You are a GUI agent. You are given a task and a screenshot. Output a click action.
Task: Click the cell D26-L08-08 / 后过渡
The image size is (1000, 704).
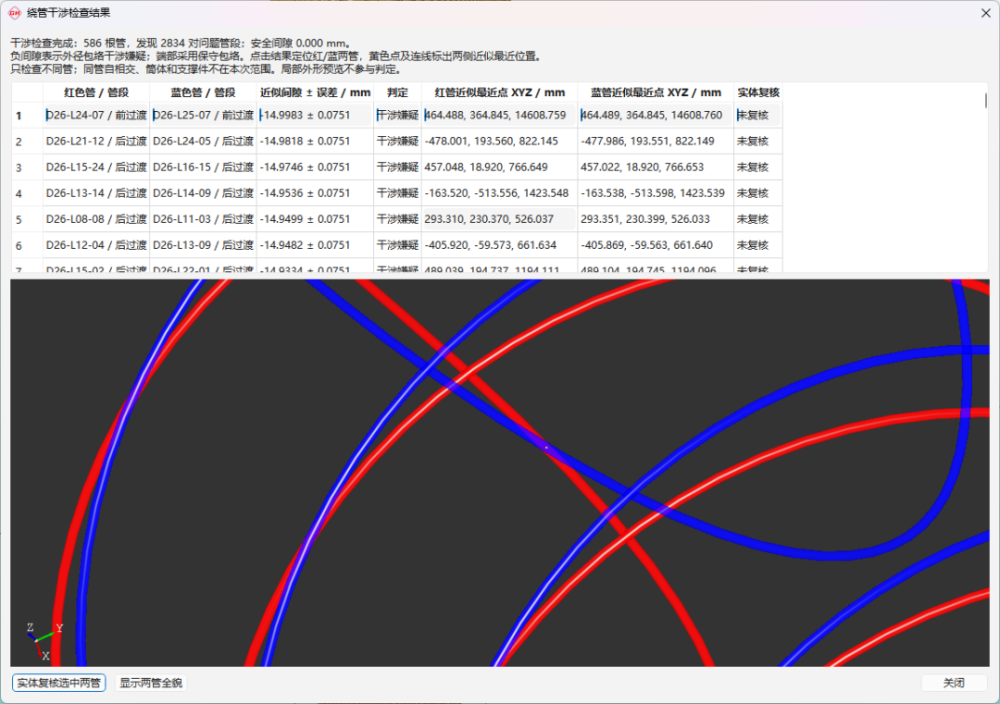pyautogui.click(x=96, y=219)
